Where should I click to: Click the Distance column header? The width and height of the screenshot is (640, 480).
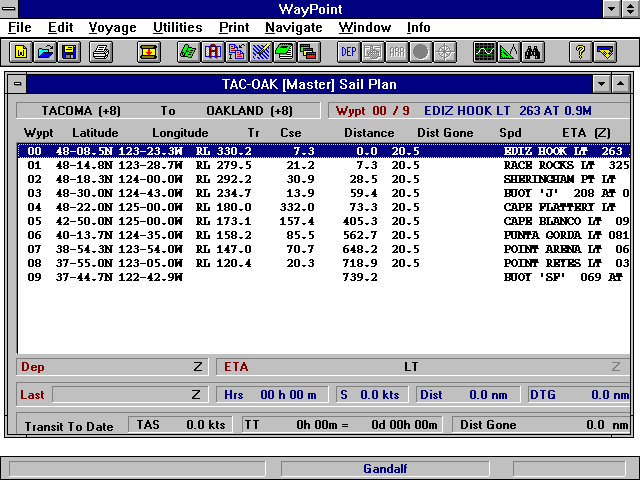click(x=369, y=133)
